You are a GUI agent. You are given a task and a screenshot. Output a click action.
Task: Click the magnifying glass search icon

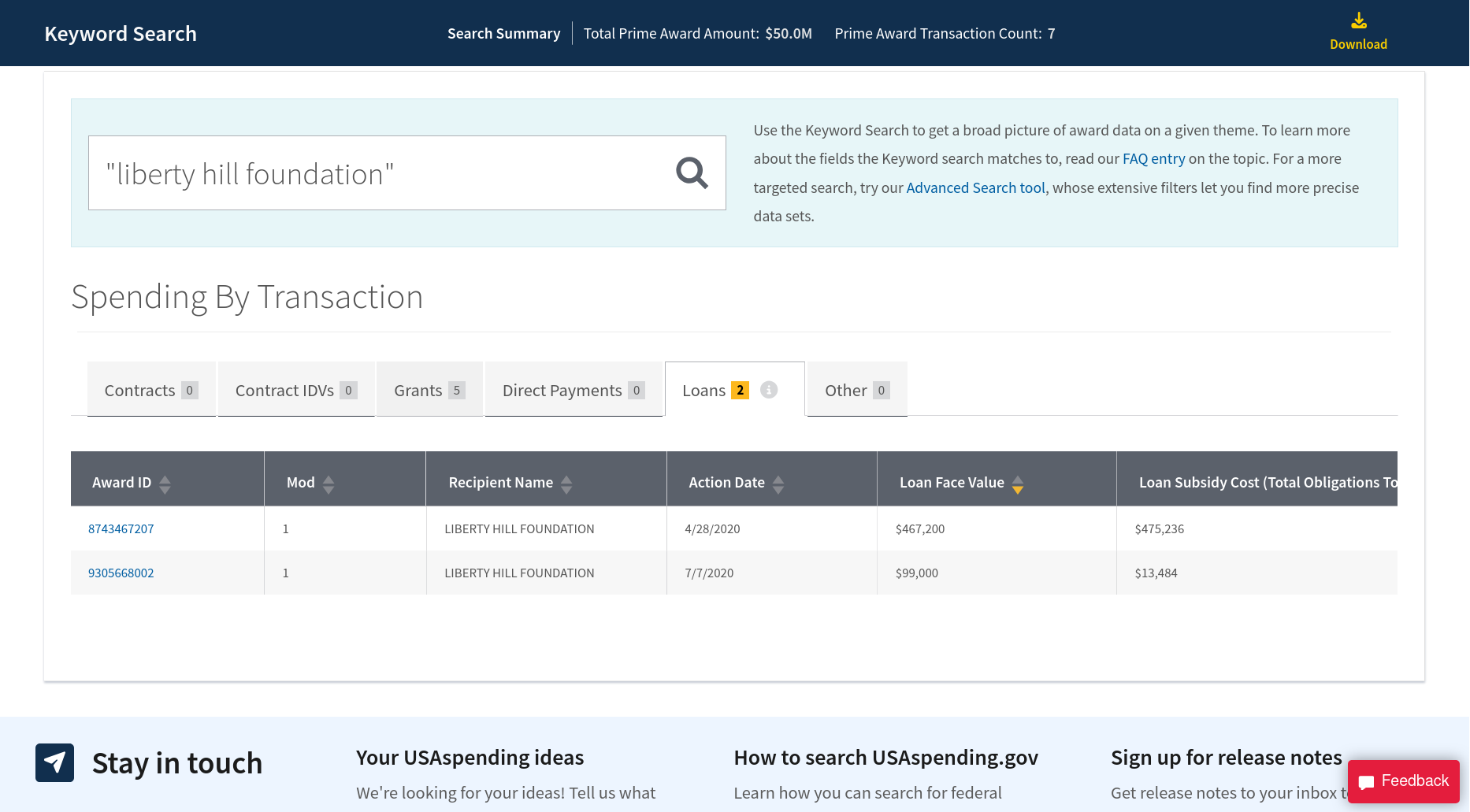[692, 172]
